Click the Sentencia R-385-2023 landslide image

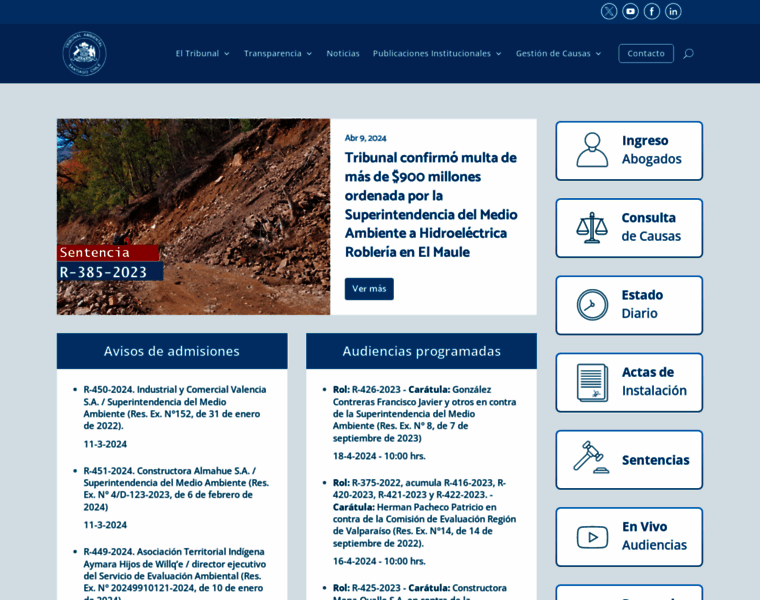tap(193, 216)
